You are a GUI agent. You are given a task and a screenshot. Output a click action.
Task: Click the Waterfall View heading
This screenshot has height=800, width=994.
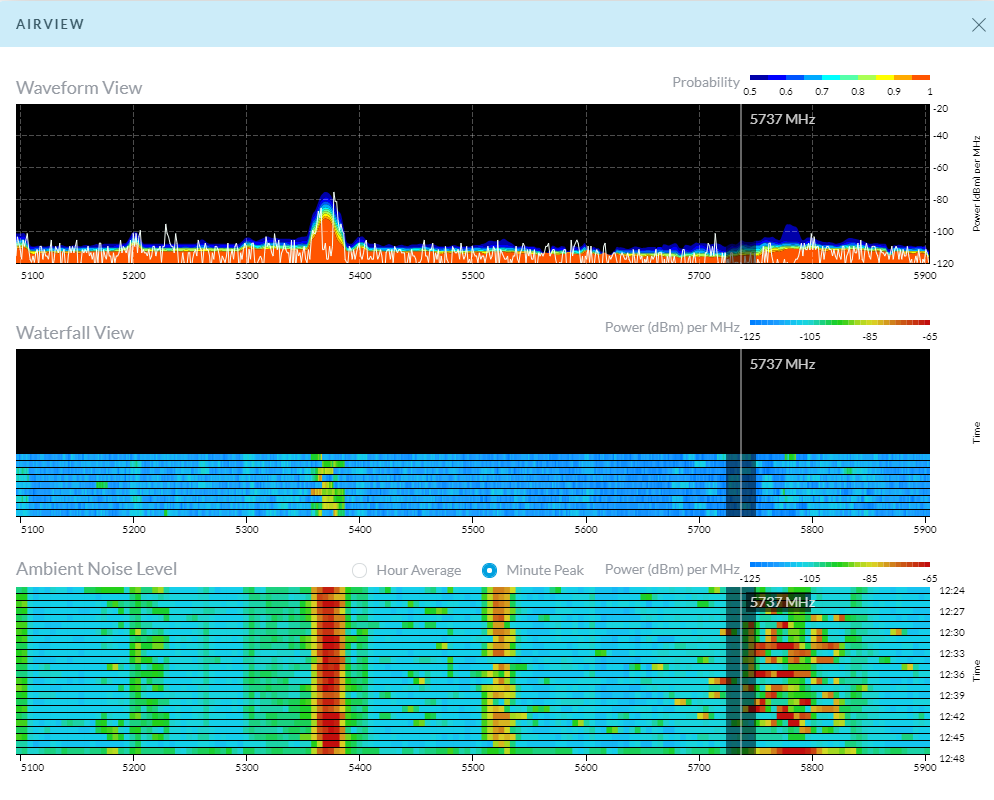[x=75, y=333]
